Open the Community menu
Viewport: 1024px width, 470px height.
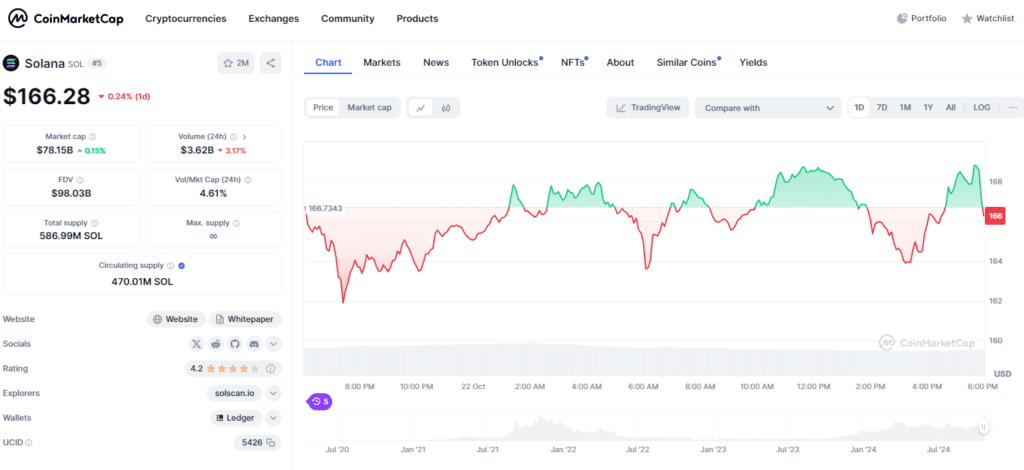point(347,18)
